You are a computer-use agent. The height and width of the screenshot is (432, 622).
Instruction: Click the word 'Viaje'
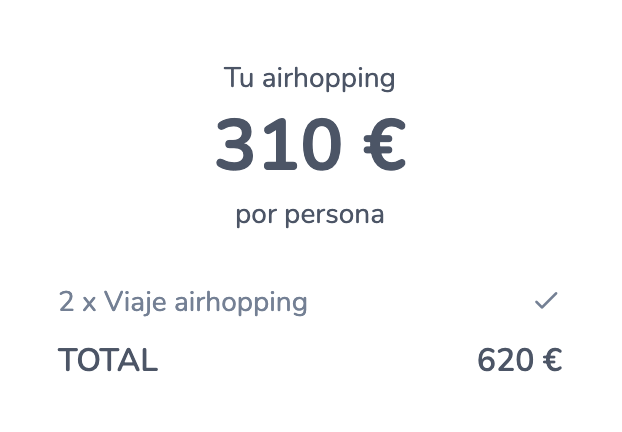[135, 302]
